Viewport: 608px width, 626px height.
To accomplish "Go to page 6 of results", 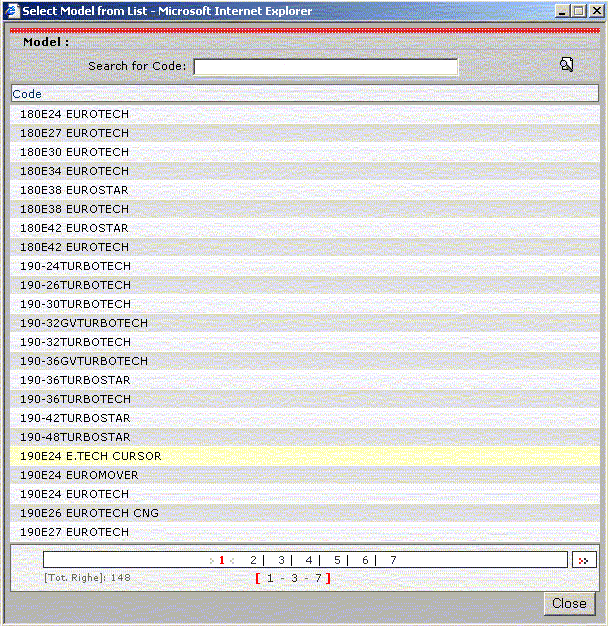I will point(365,560).
